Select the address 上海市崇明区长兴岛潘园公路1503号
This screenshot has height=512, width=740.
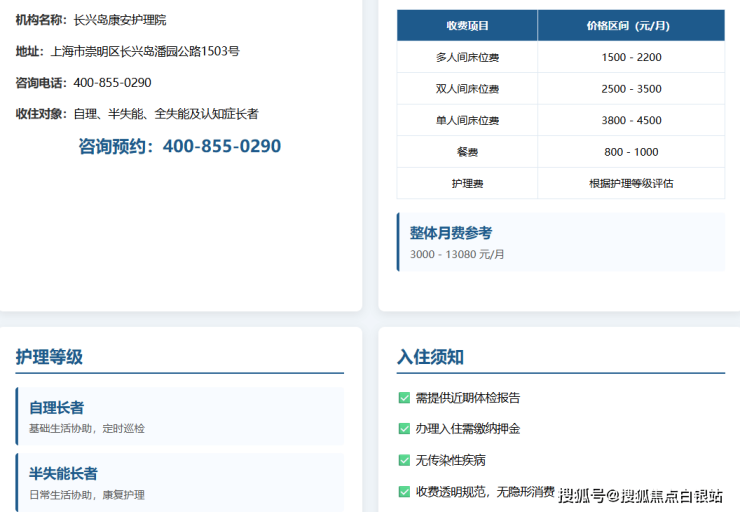pos(145,51)
